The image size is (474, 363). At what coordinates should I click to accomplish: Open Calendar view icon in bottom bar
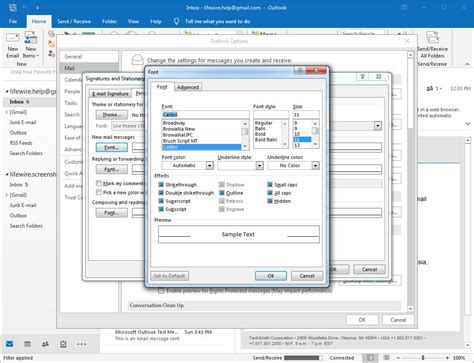click(x=27, y=344)
